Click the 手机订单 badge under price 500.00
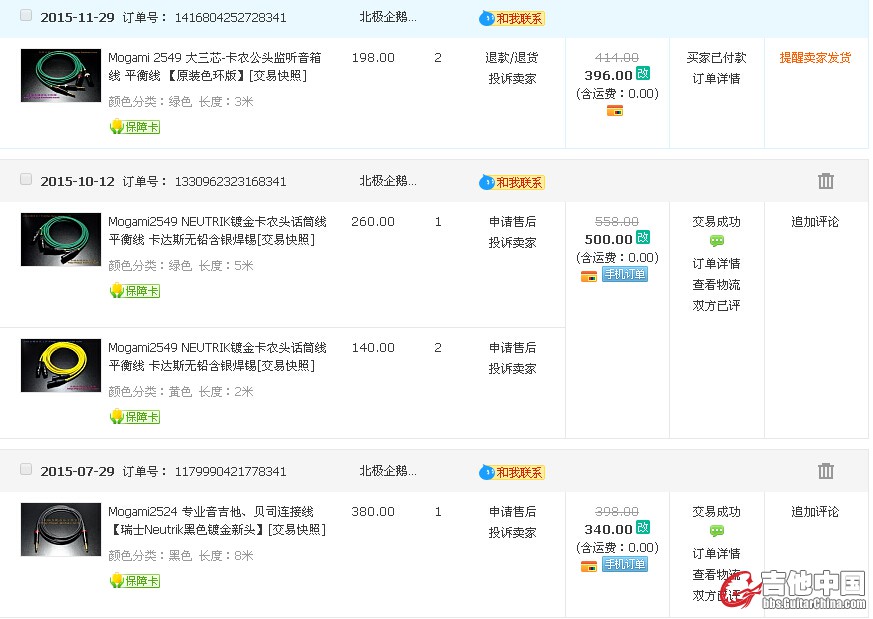Screen dimensions: 873x619 tap(625, 275)
